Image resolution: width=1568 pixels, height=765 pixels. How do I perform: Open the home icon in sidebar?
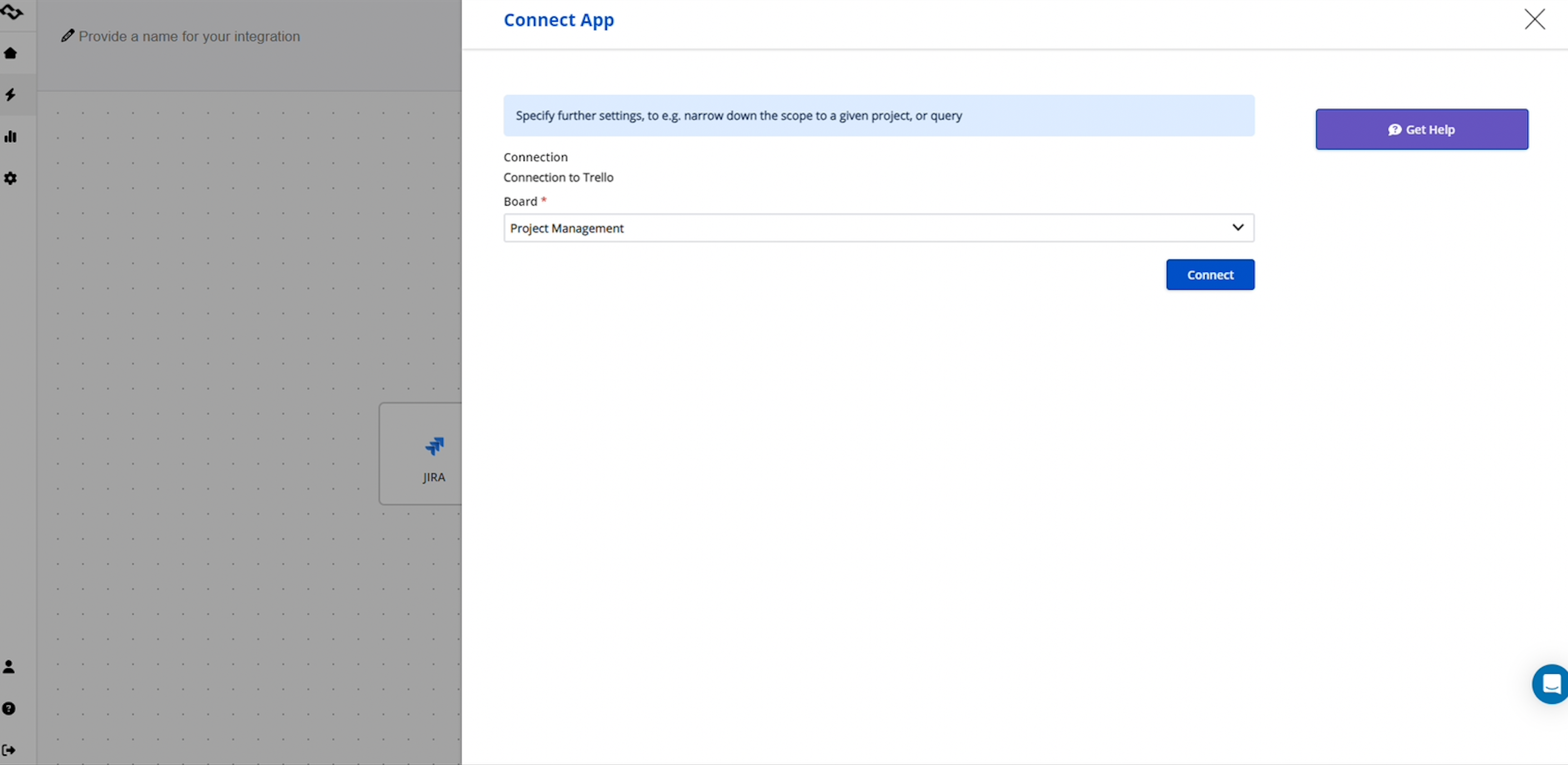(11, 53)
